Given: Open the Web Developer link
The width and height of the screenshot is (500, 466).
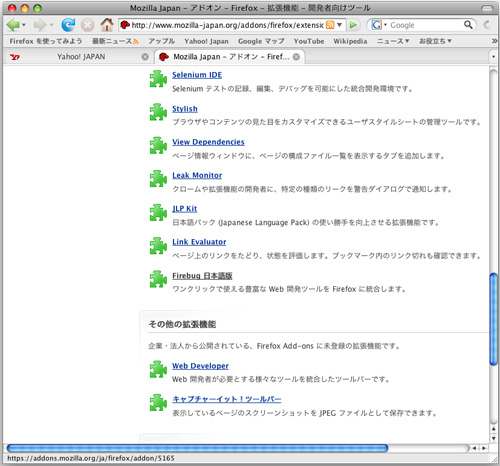Looking at the screenshot, I should [x=200, y=366].
